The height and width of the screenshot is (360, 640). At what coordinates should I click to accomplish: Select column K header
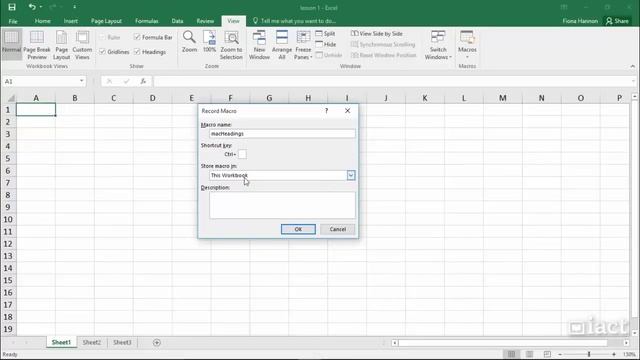coord(424,98)
